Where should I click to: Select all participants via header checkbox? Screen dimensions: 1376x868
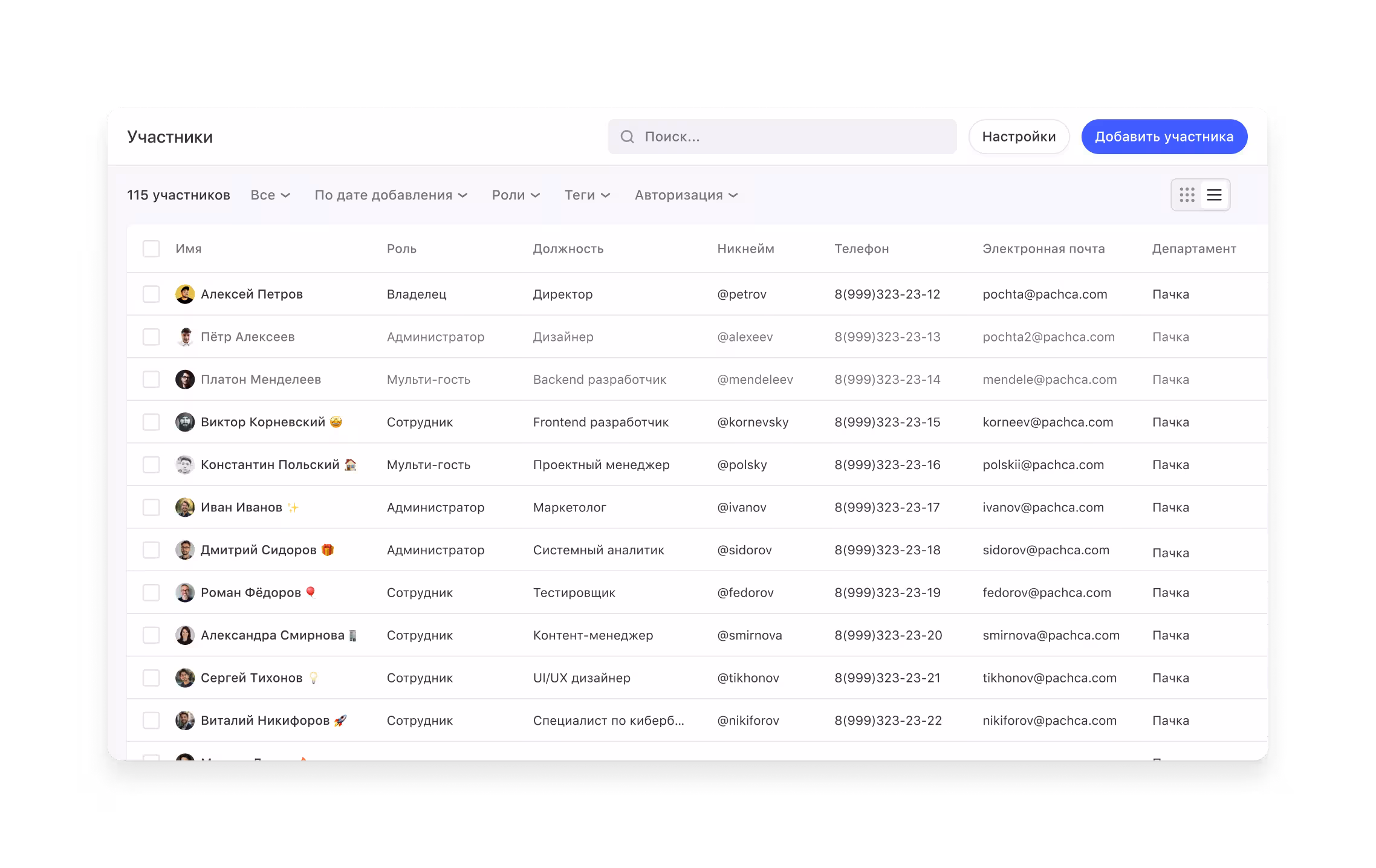pos(151,248)
